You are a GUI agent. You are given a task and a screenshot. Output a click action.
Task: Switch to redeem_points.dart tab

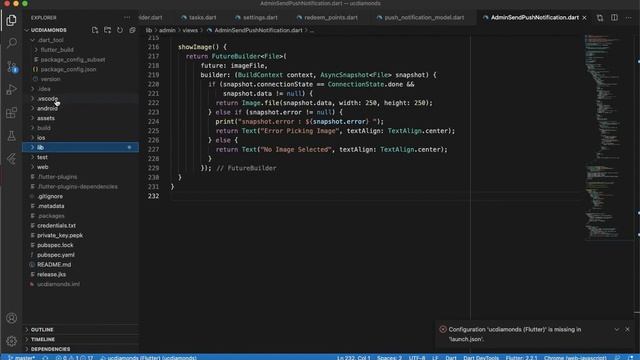(327, 18)
